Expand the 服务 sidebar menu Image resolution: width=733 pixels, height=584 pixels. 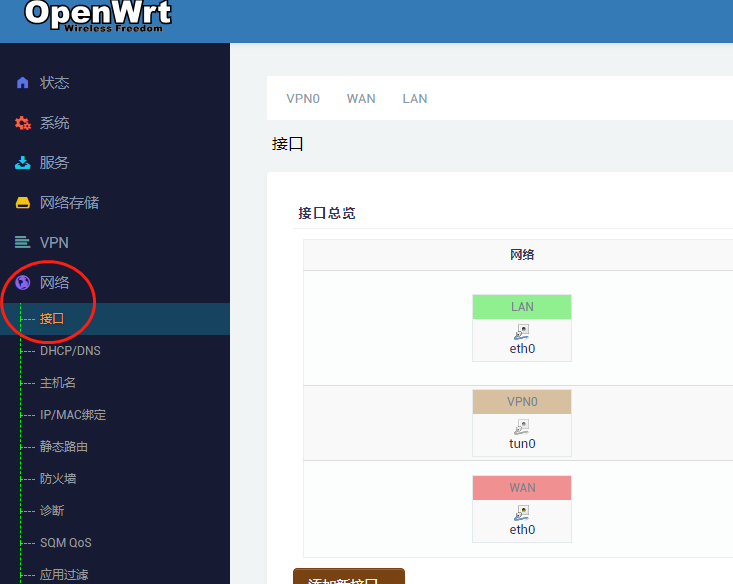point(55,163)
